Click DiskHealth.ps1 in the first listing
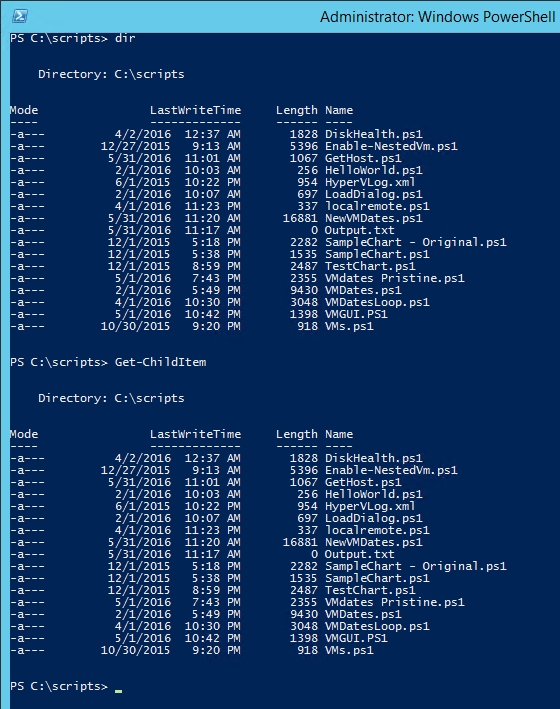560x709 pixels. pyautogui.click(x=373, y=134)
